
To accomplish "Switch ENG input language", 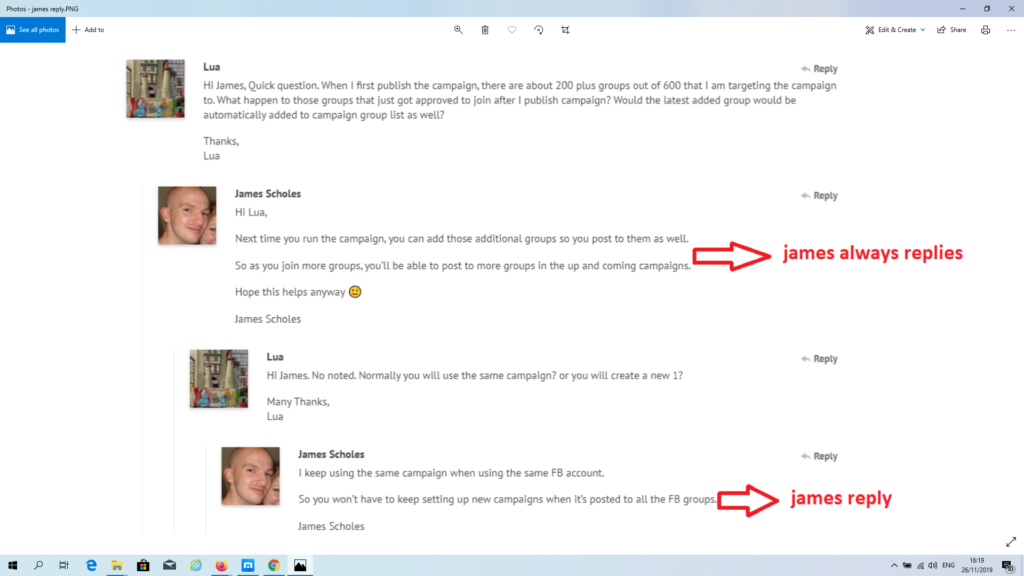I will coord(948,566).
